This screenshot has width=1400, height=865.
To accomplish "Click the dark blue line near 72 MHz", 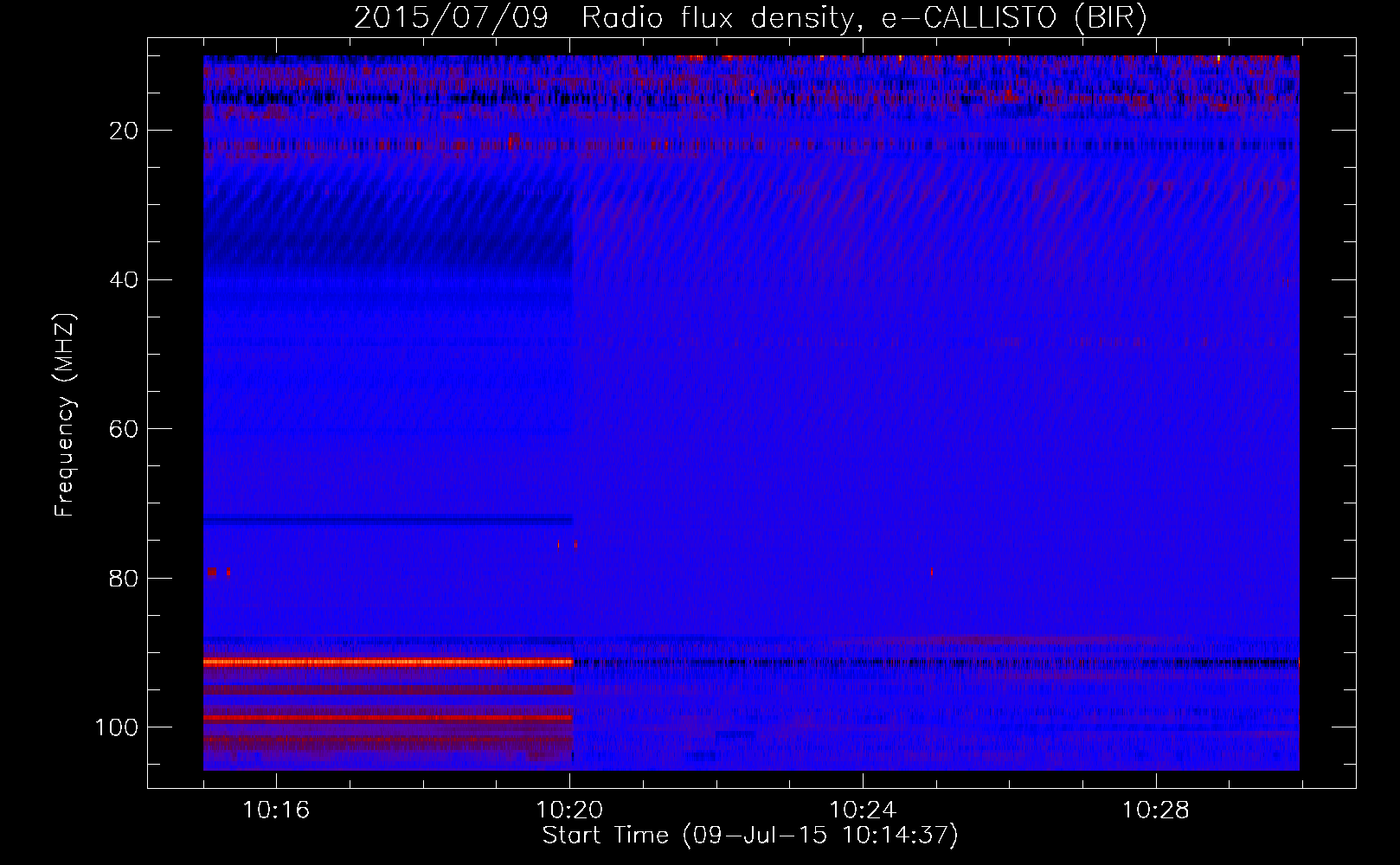I will click(388, 521).
